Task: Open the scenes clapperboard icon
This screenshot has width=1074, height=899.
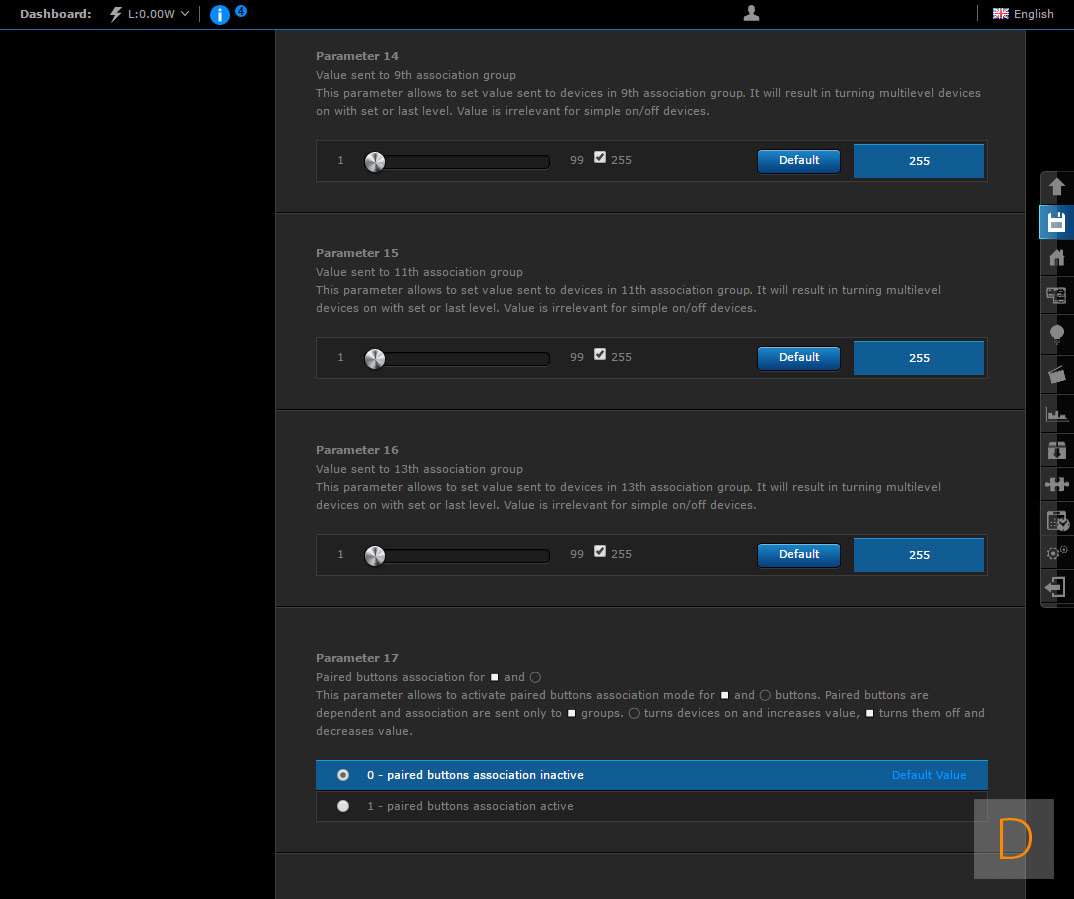Action: [1056, 374]
